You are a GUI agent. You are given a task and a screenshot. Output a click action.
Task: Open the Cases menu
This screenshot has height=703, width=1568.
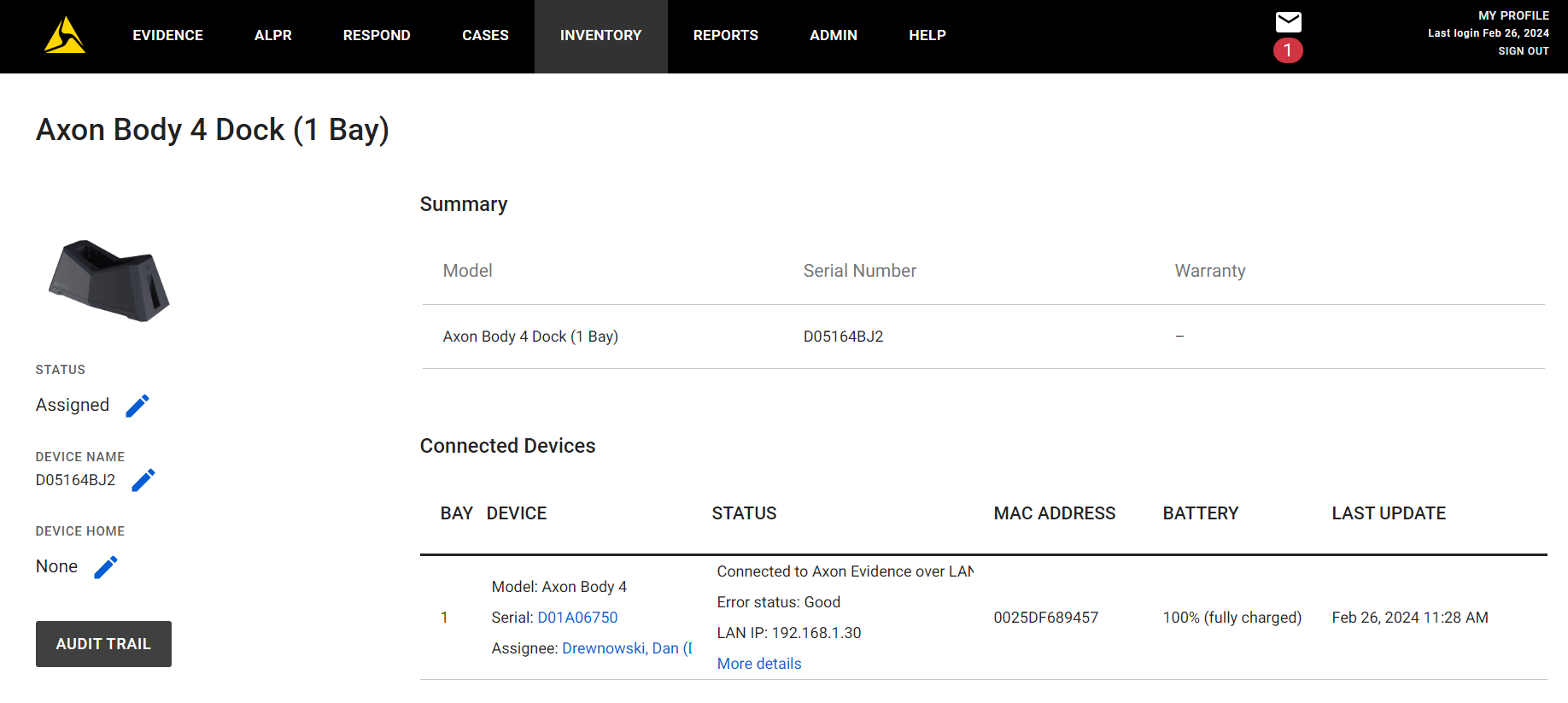pyautogui.click(x=485, y=36)
